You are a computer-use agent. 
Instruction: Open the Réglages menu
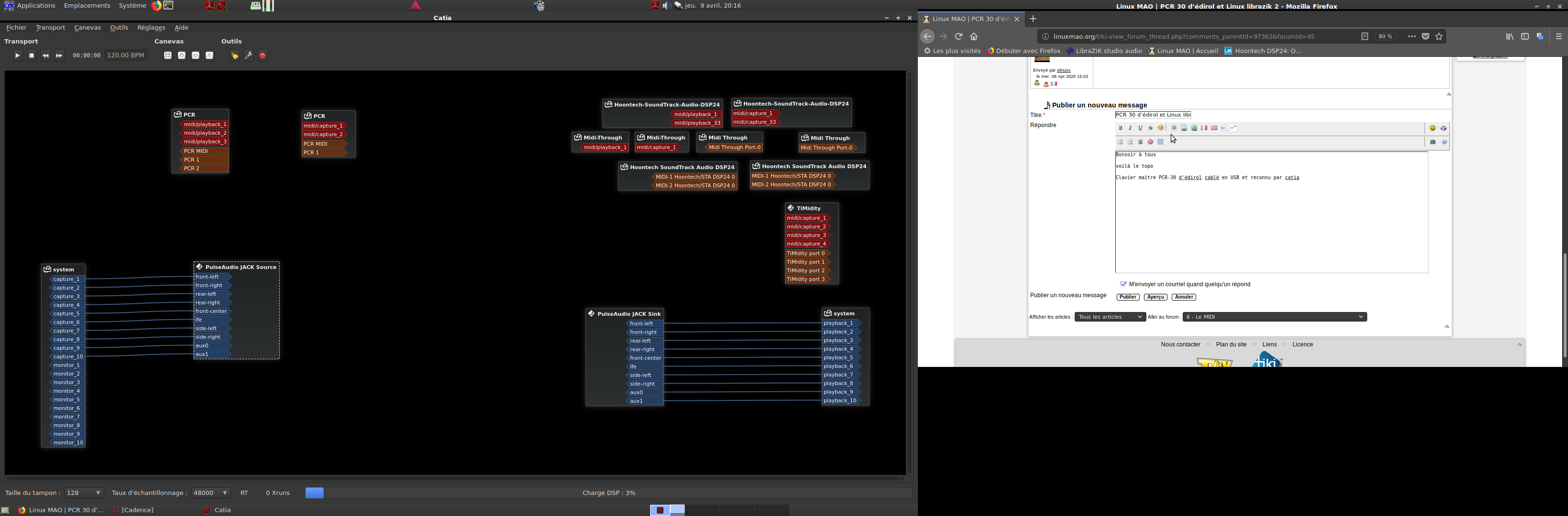coord(151,28)
